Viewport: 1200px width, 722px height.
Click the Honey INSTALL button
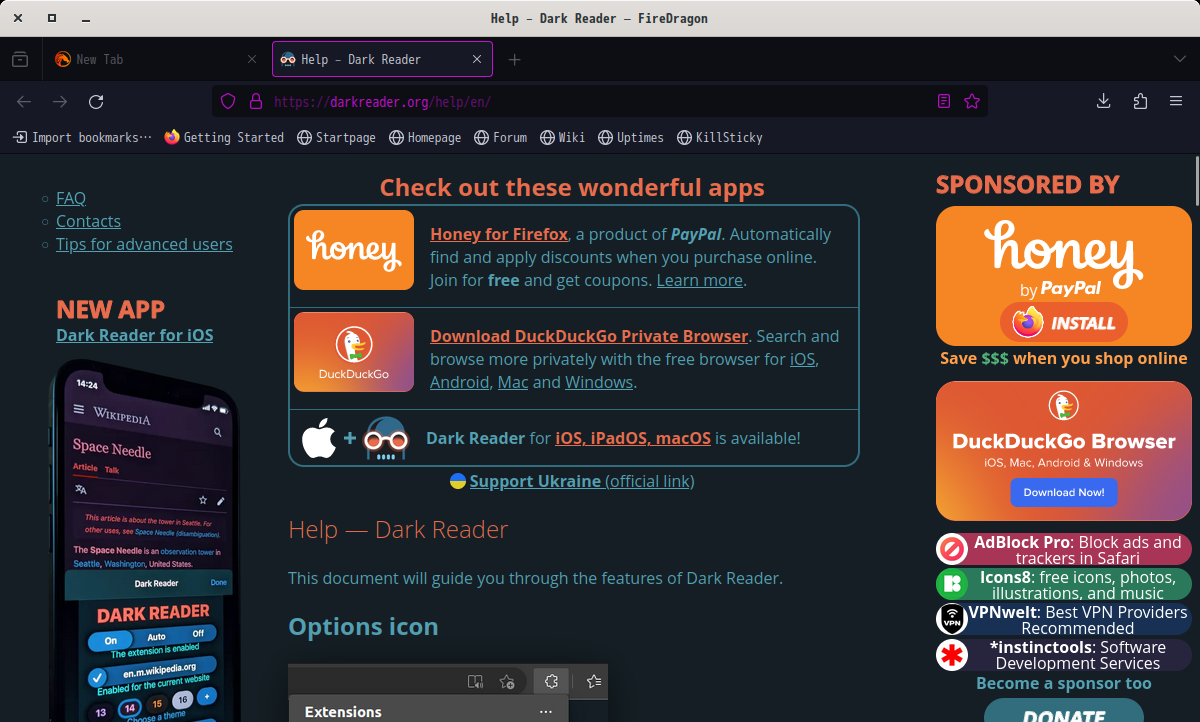(1064, 323)
